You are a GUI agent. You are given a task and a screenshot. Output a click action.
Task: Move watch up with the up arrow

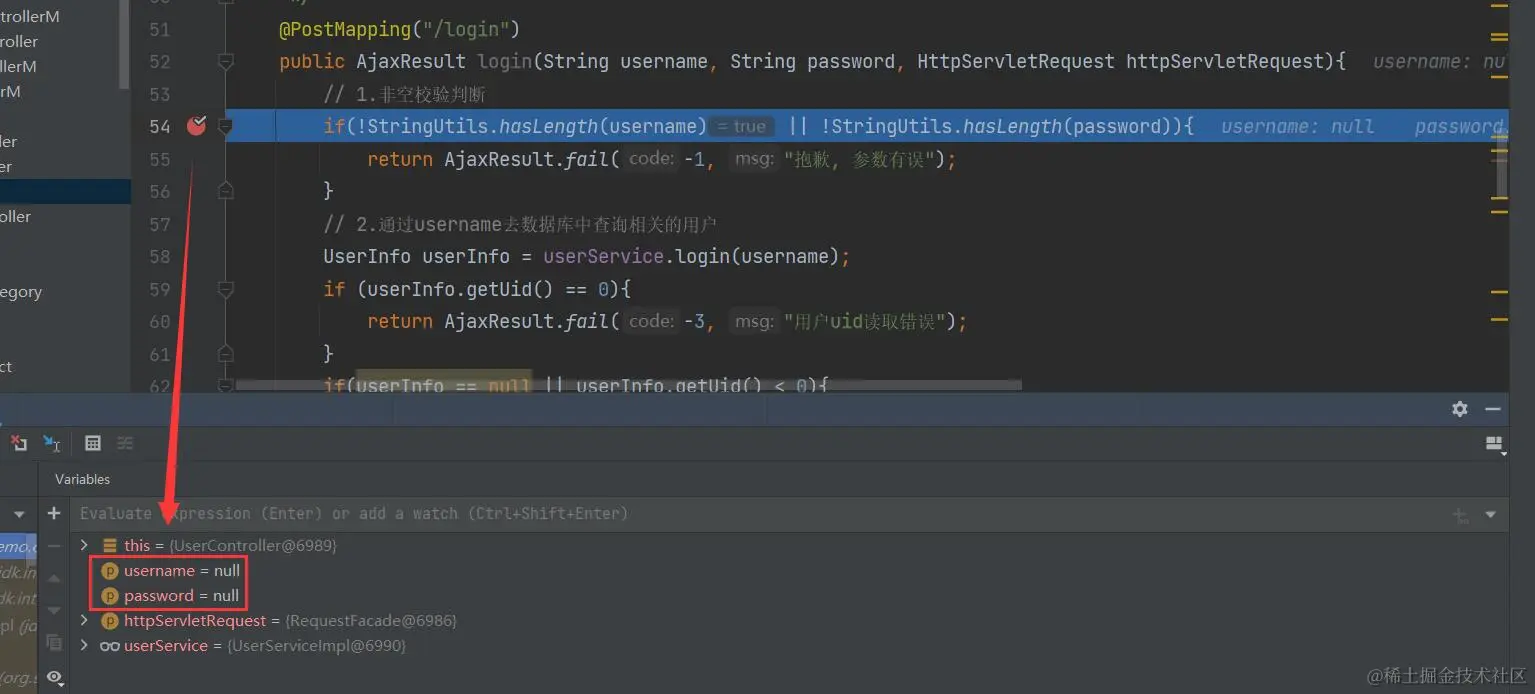[x=54, y=577]
